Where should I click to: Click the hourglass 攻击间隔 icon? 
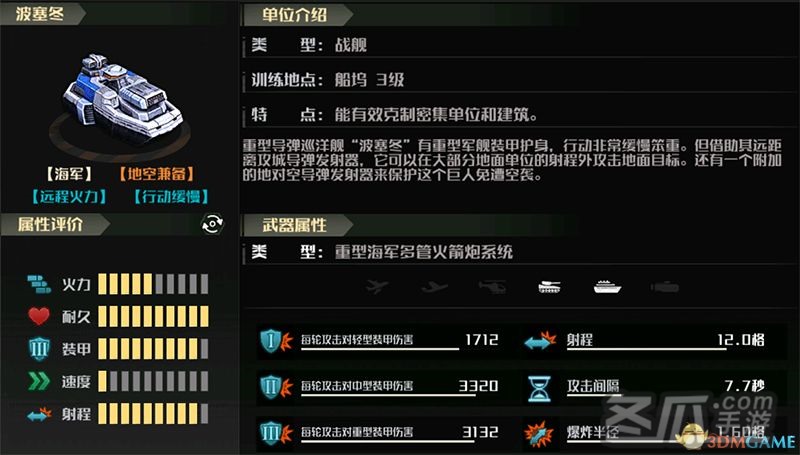point(539,389)
